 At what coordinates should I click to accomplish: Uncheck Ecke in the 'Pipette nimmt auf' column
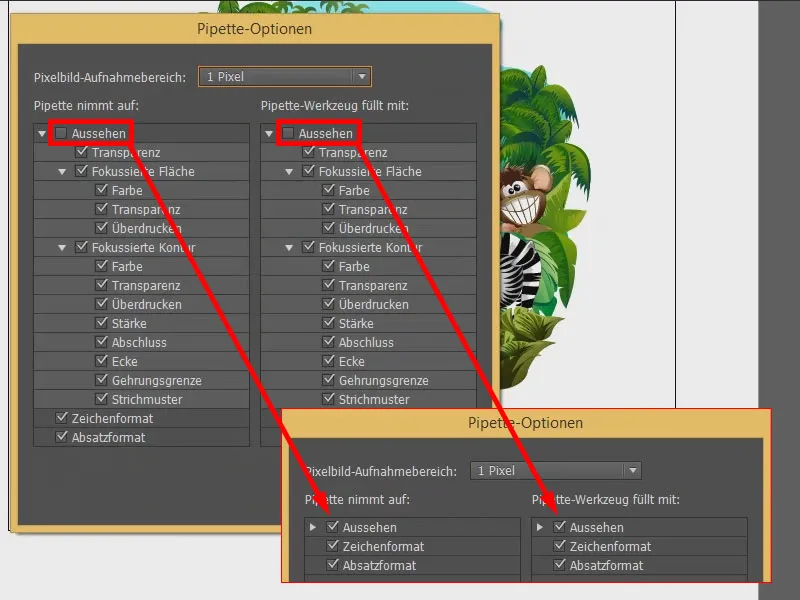click(x=102, y=361)
